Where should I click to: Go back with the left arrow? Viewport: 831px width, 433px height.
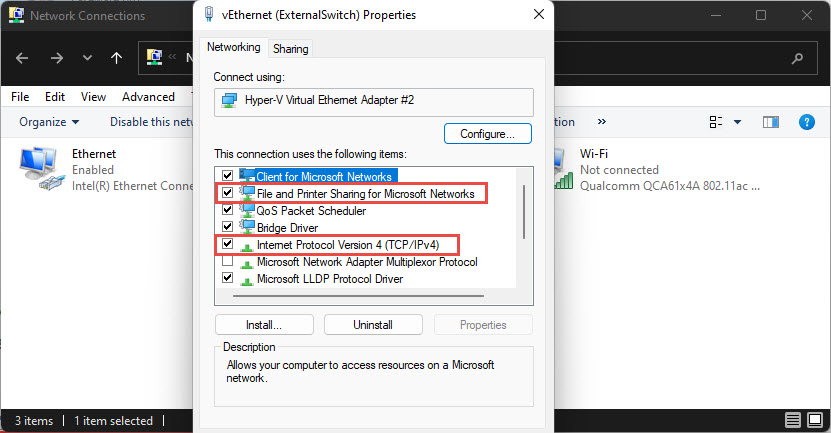pos(23,58)
